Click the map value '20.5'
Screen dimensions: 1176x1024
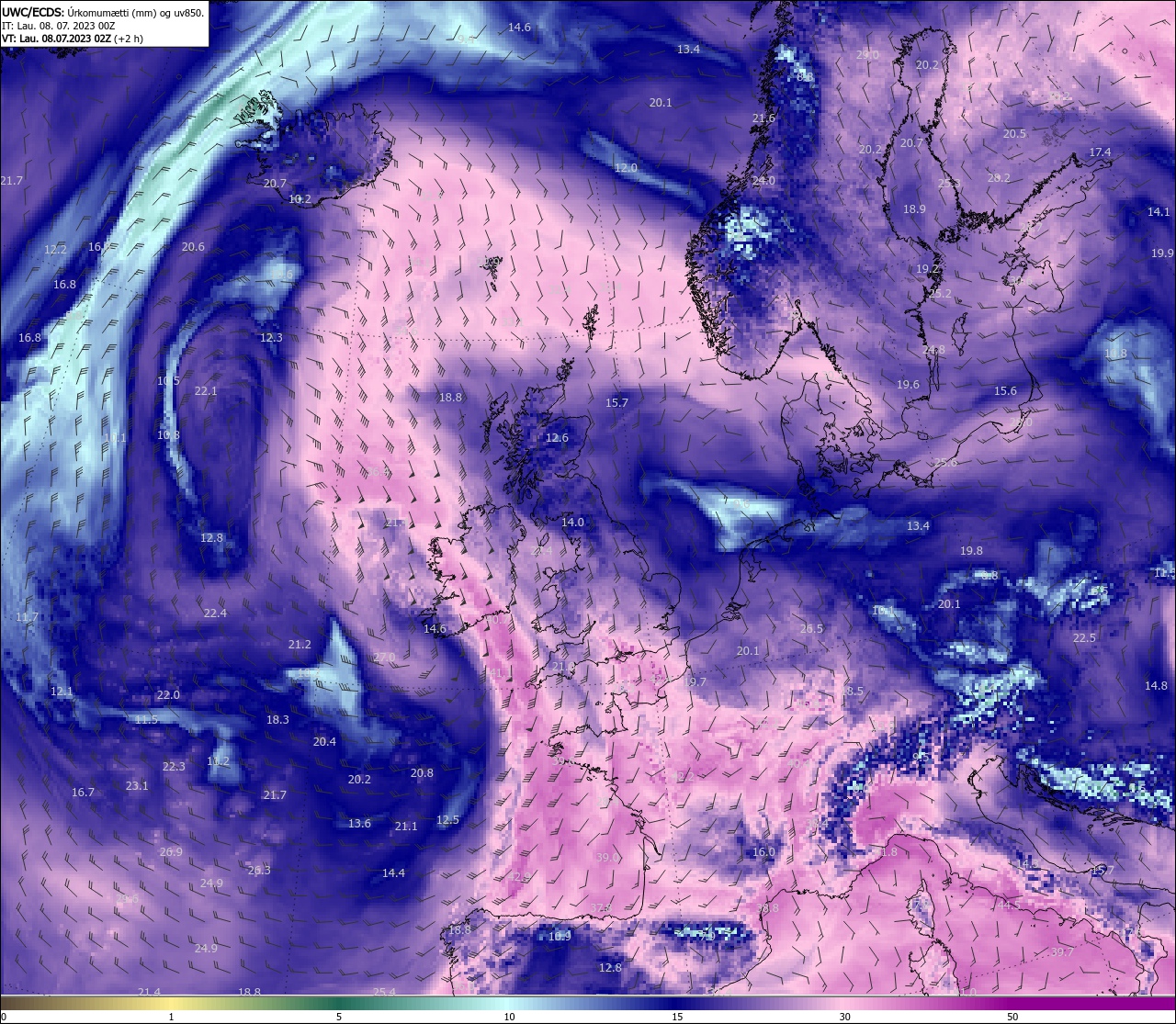(1014, 134)
